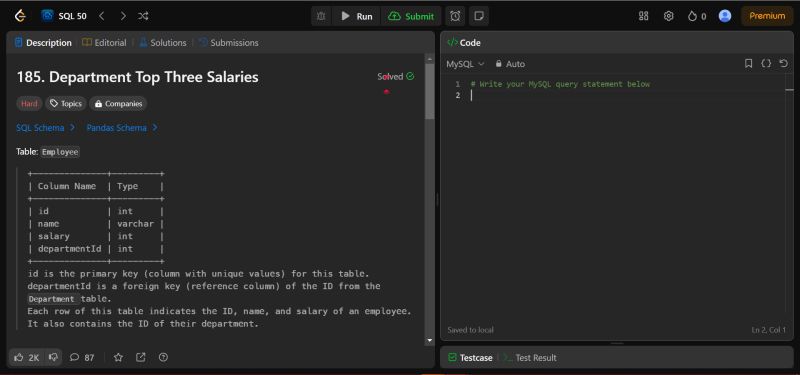Click the comment on editor line 1
Viewport: 800px width, 375px height.
[x=560, y=84]
